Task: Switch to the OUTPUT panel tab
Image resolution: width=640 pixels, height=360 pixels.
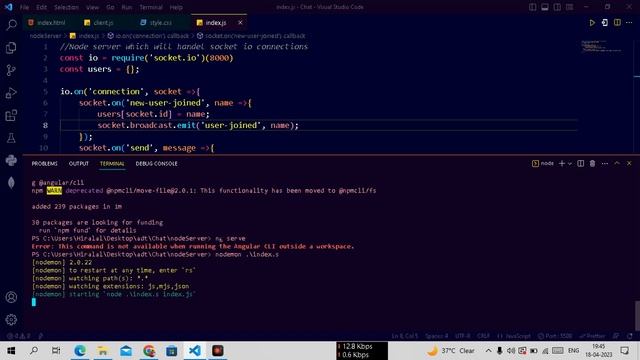Action: 79,164
